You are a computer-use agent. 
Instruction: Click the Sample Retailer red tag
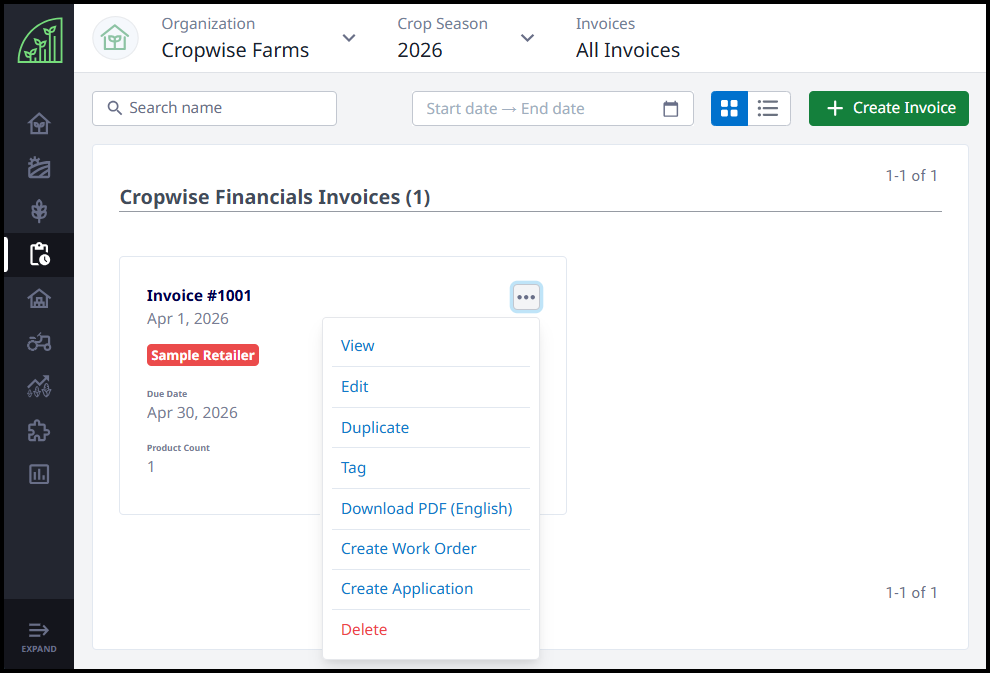click(203, 355)
